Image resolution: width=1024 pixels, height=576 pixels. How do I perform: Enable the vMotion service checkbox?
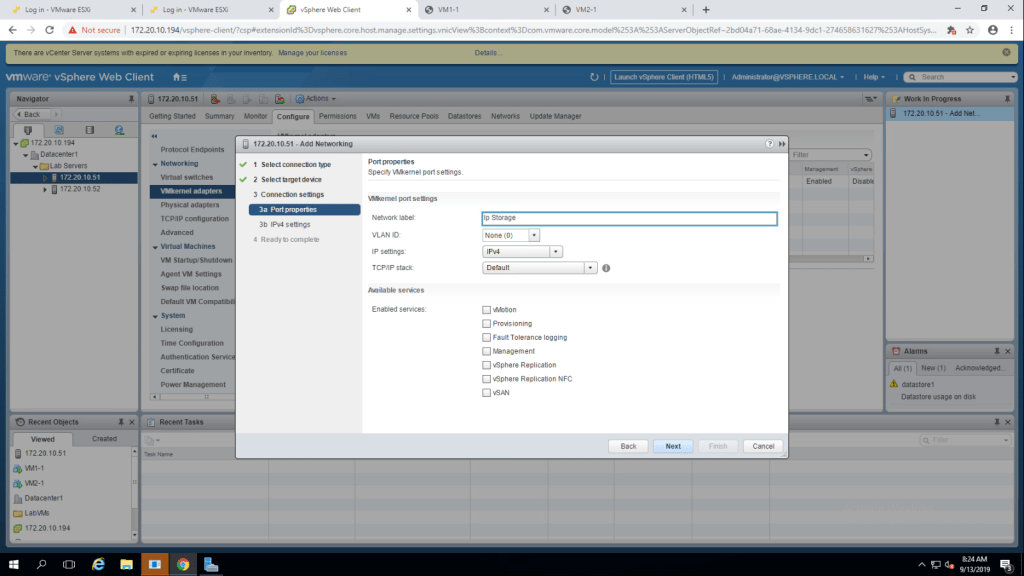pyautogui.click(x=486, y=310)
